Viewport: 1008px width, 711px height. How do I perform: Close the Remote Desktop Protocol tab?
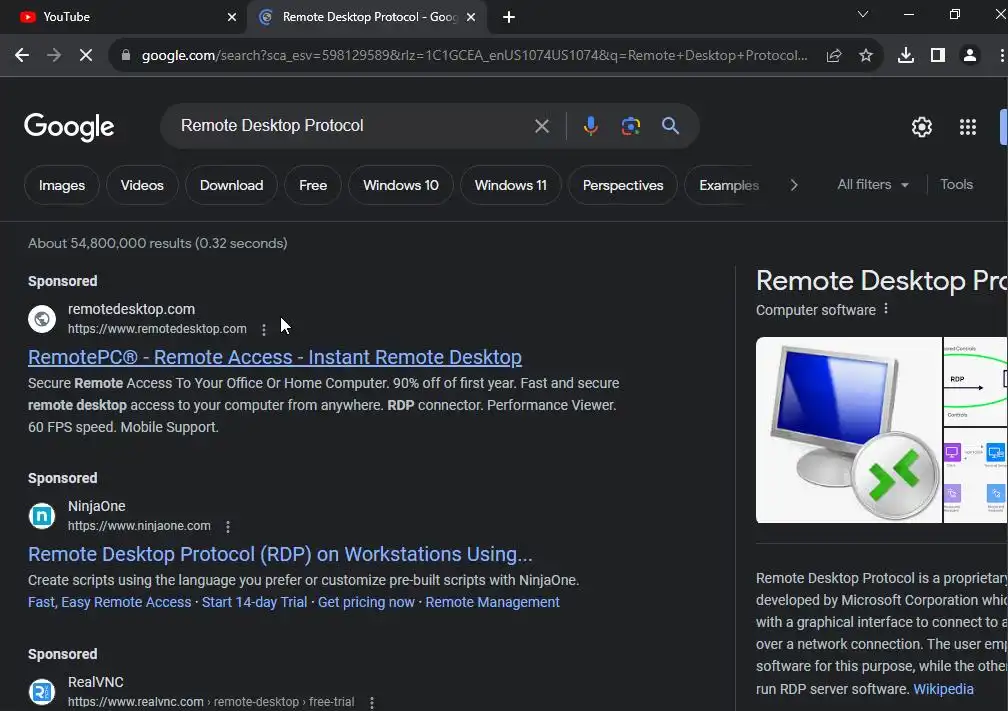click(x=471, y=17)
